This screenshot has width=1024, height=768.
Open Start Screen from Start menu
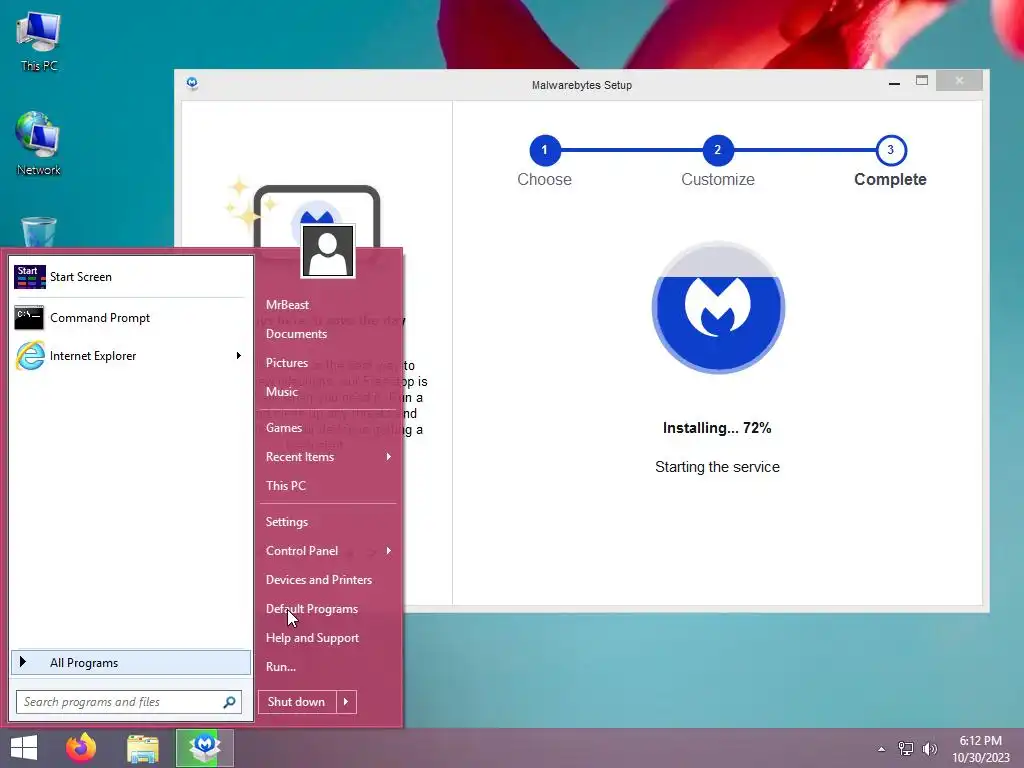tap(129, 277)
